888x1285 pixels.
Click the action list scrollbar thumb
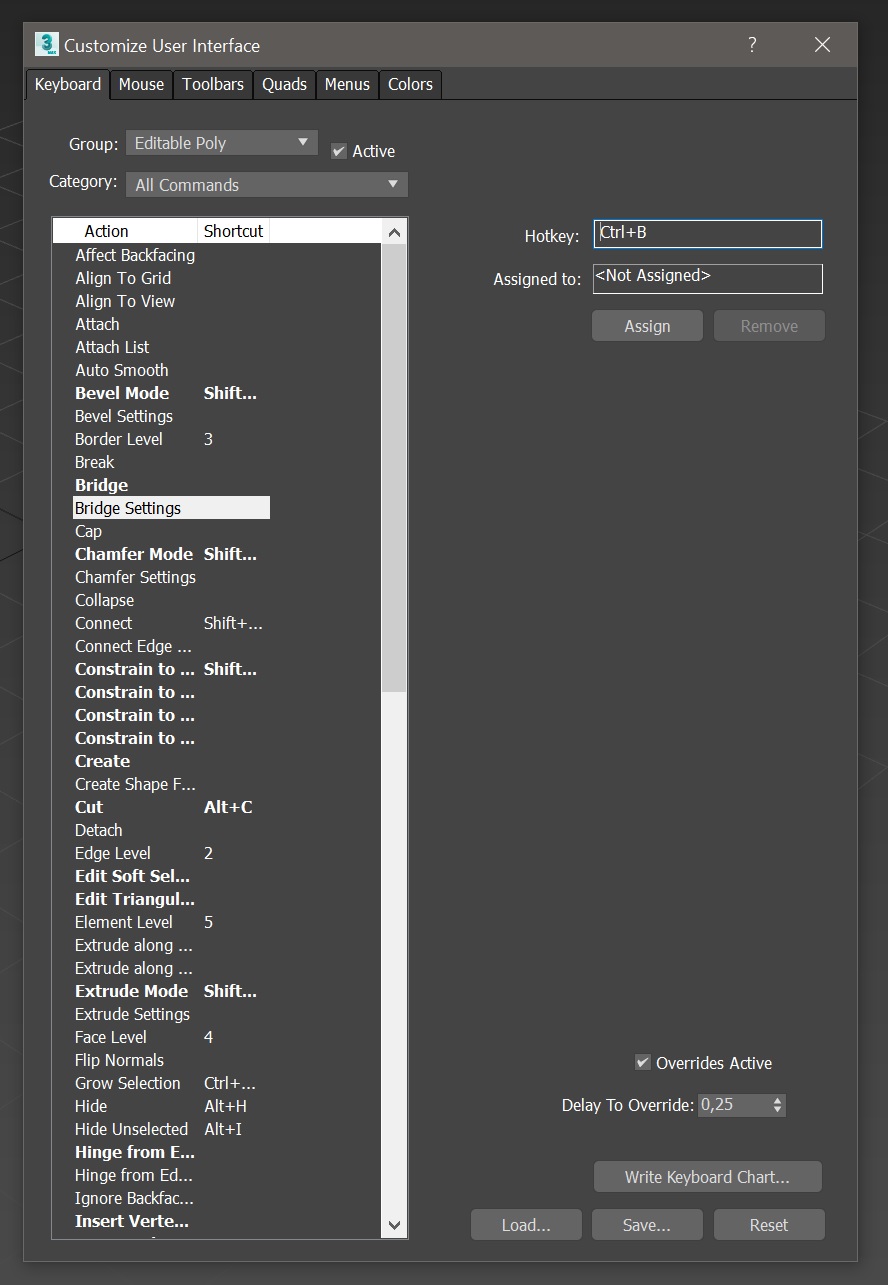click(x=394, y=468)
